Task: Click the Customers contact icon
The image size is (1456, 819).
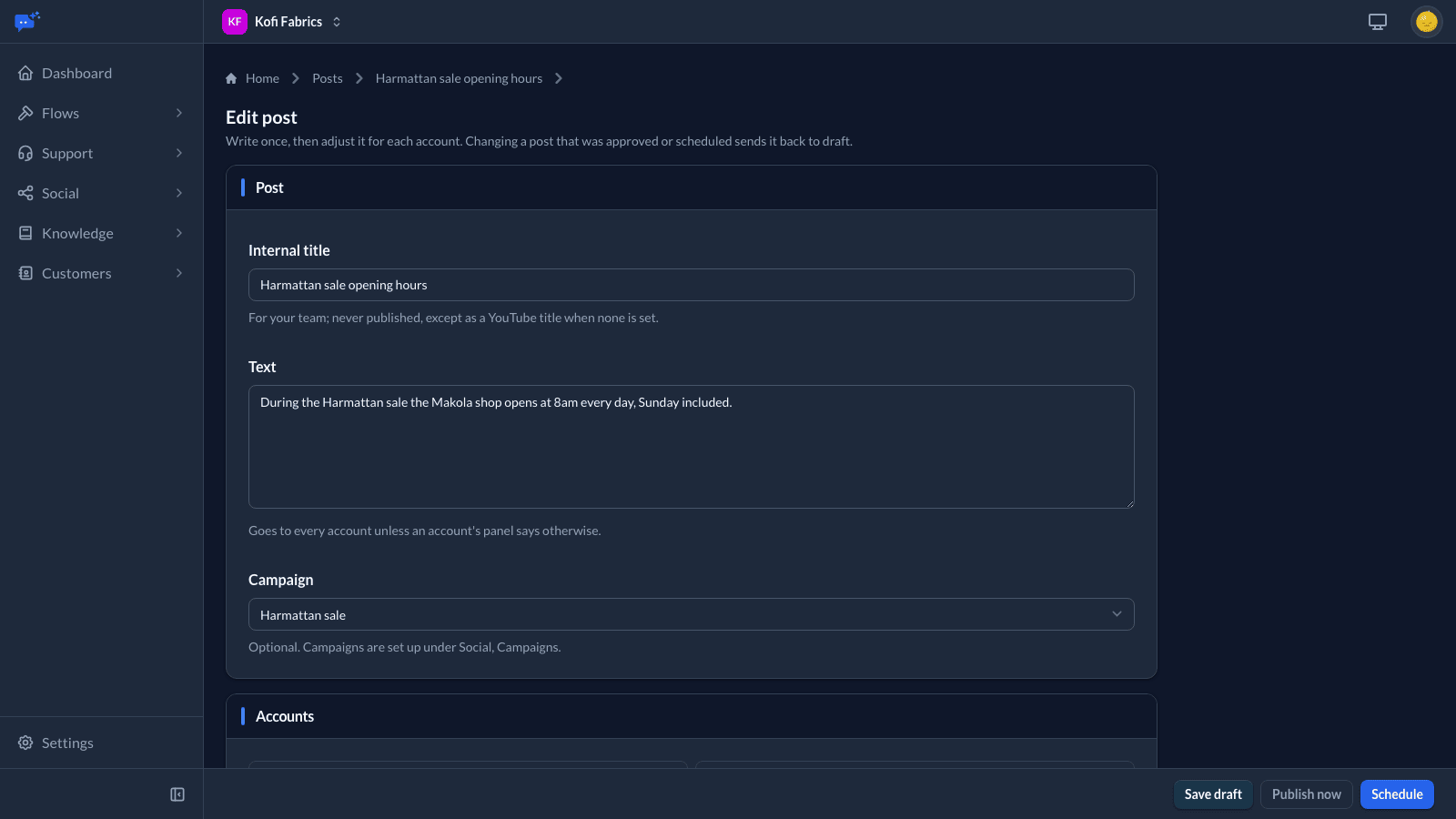Action: [25, 273]
